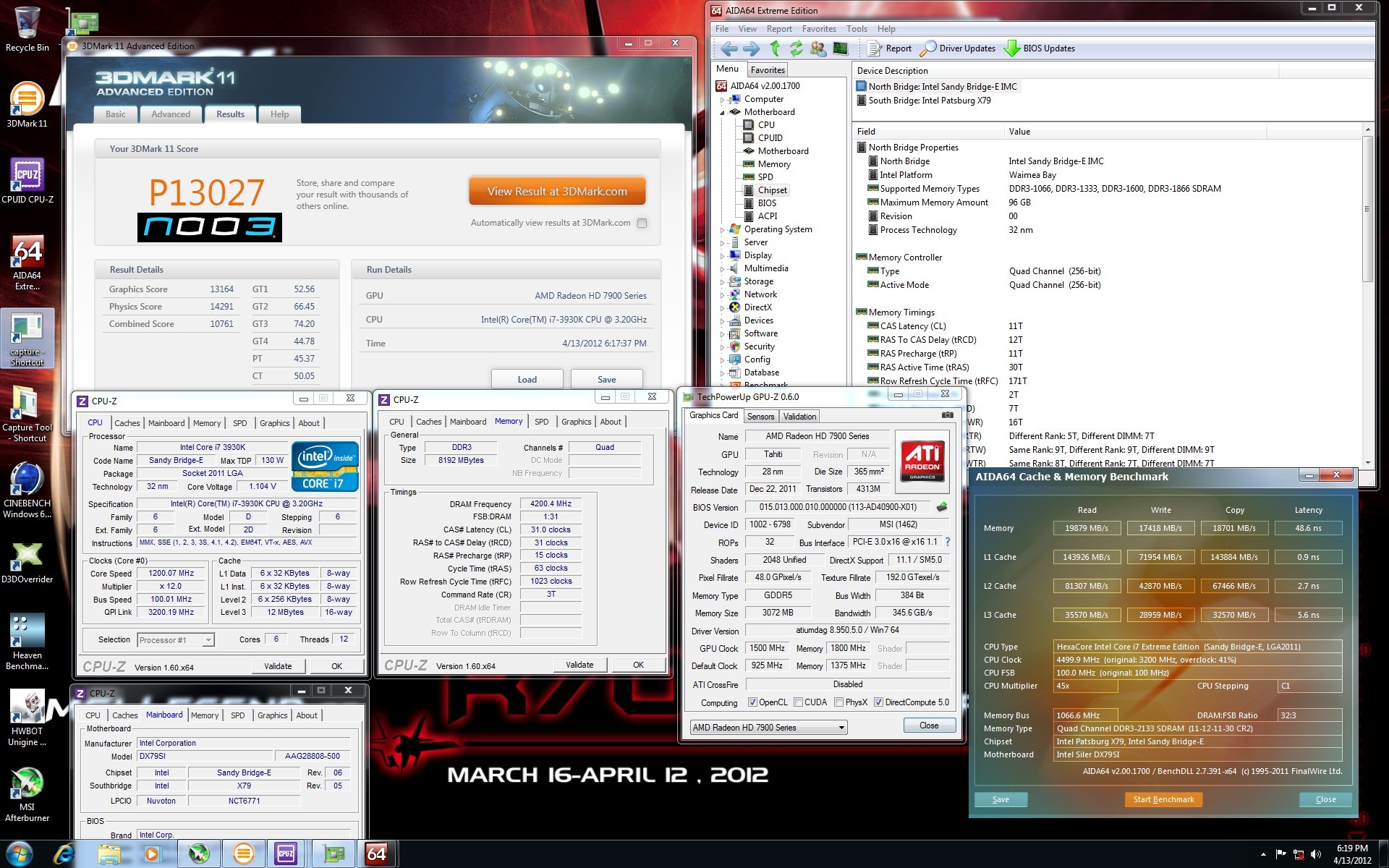Click the GPU-Z BIOS save chip icon

[942, 507]
